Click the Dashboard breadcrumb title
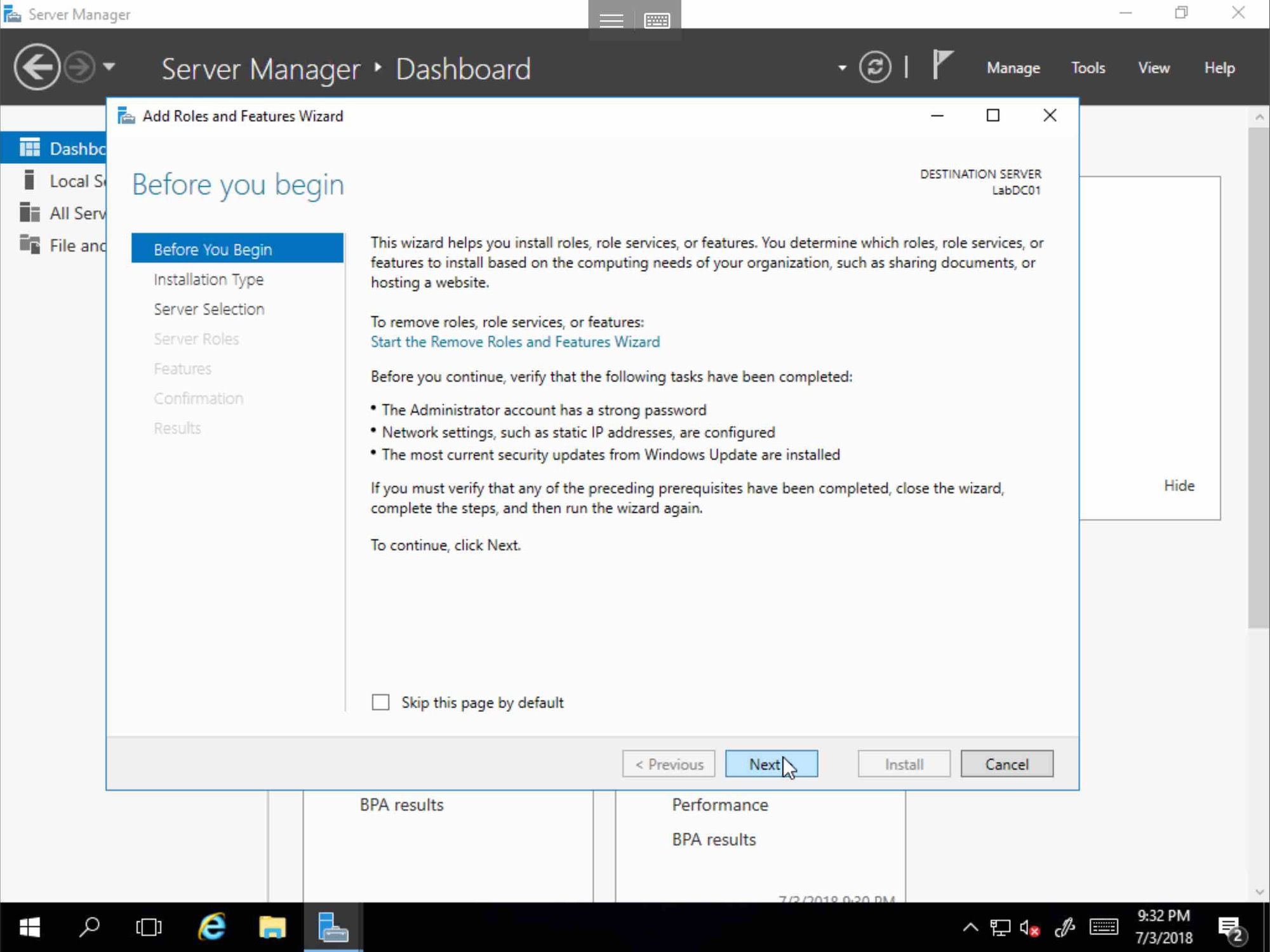This screenshot has height=952, width=1270. [x=463, y=69]
